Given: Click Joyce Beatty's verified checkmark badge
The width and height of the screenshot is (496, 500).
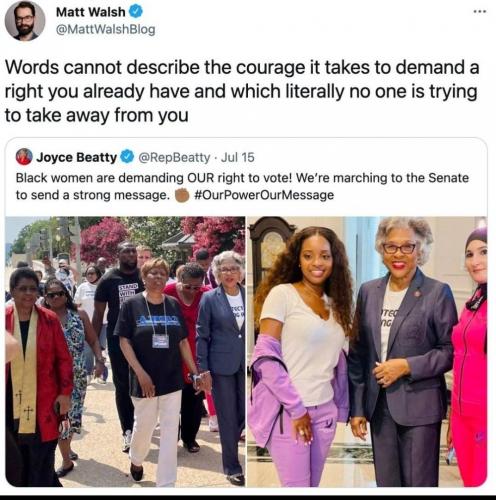Looking at the screenshot, I should pos(127,156).
